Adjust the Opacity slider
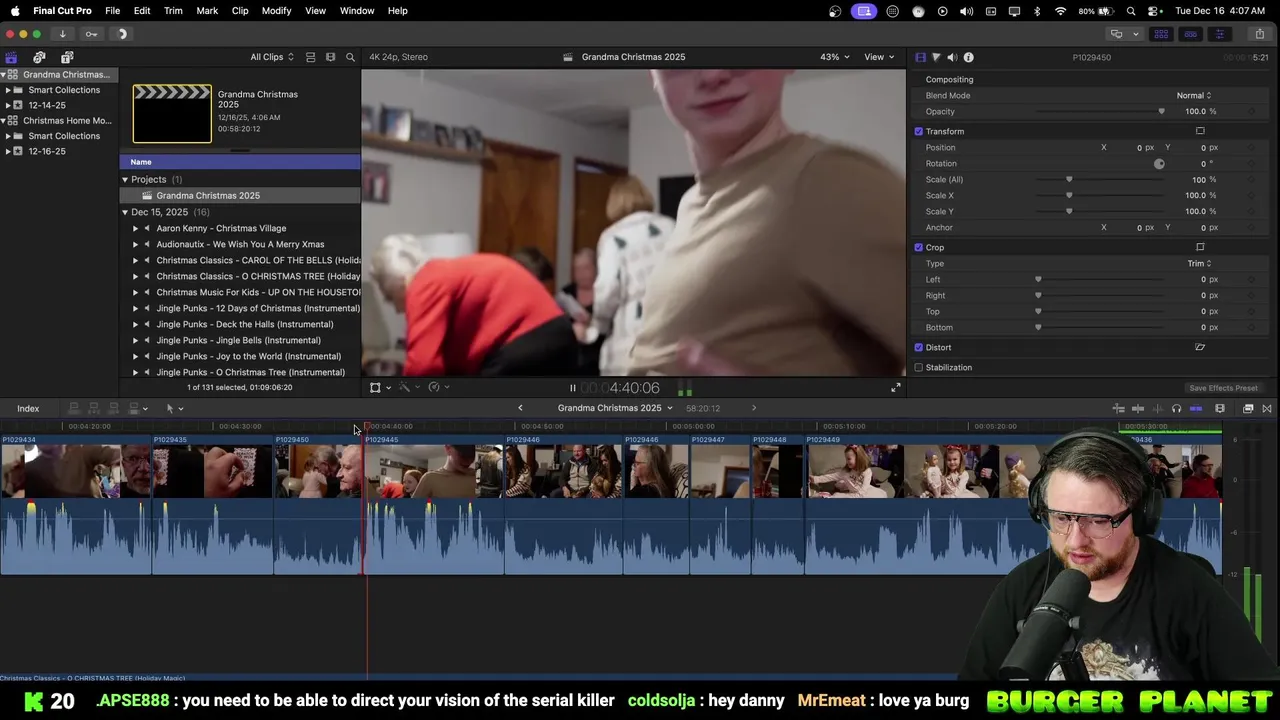1280x720 pixels. click(x=1161, y=111)
